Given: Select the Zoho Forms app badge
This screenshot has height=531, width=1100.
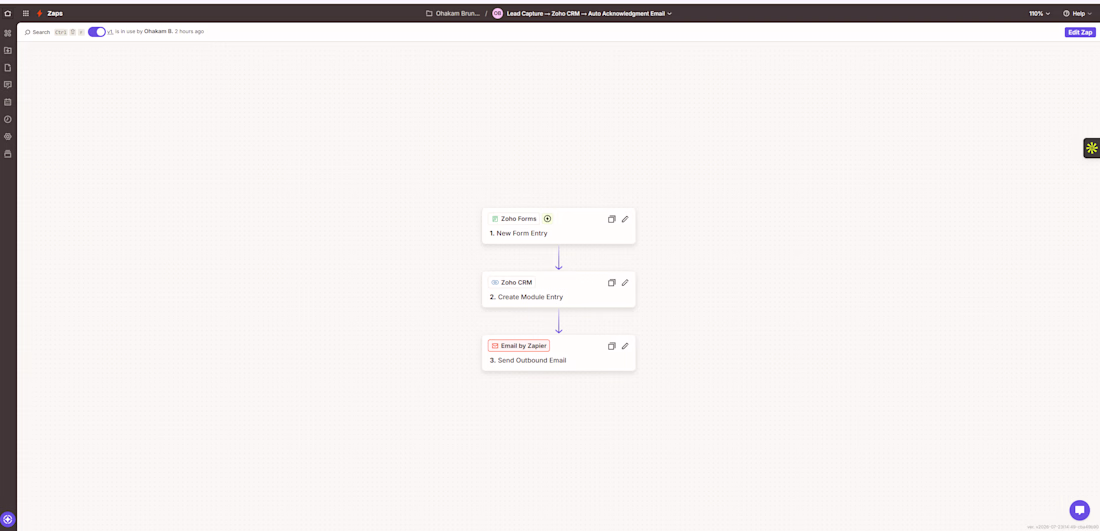Looking at the screenshot, I should 514,219.
